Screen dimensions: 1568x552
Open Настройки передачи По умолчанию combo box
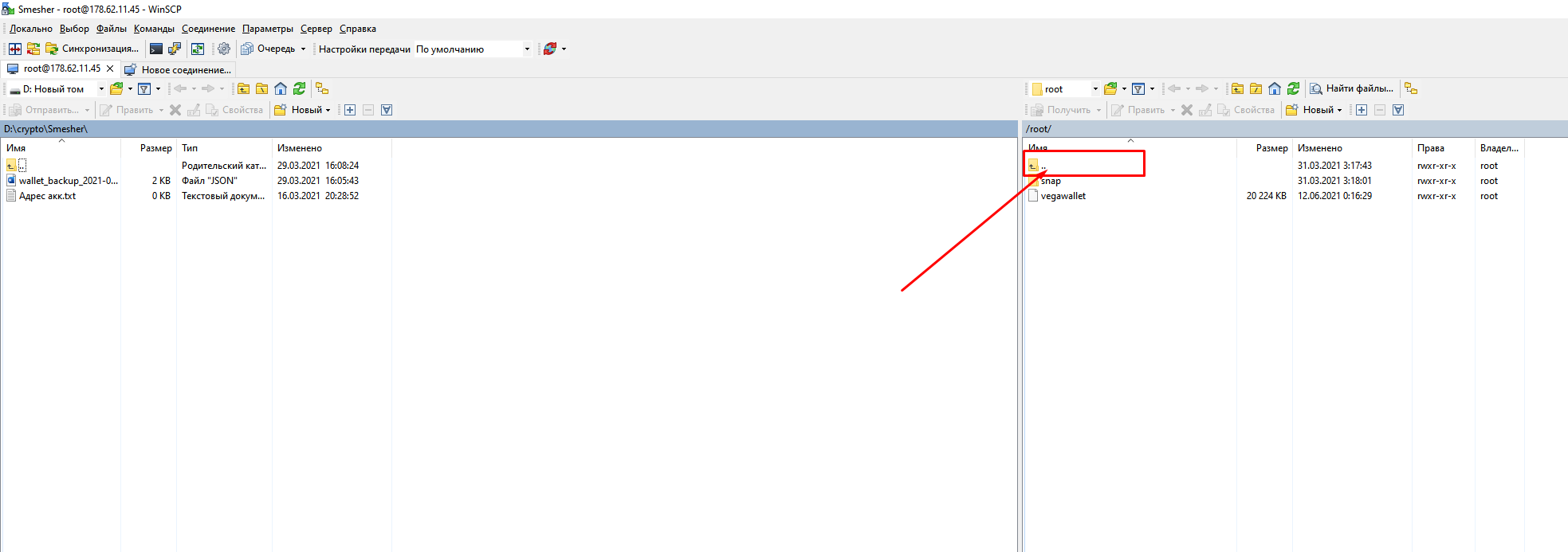pos(473,49)
